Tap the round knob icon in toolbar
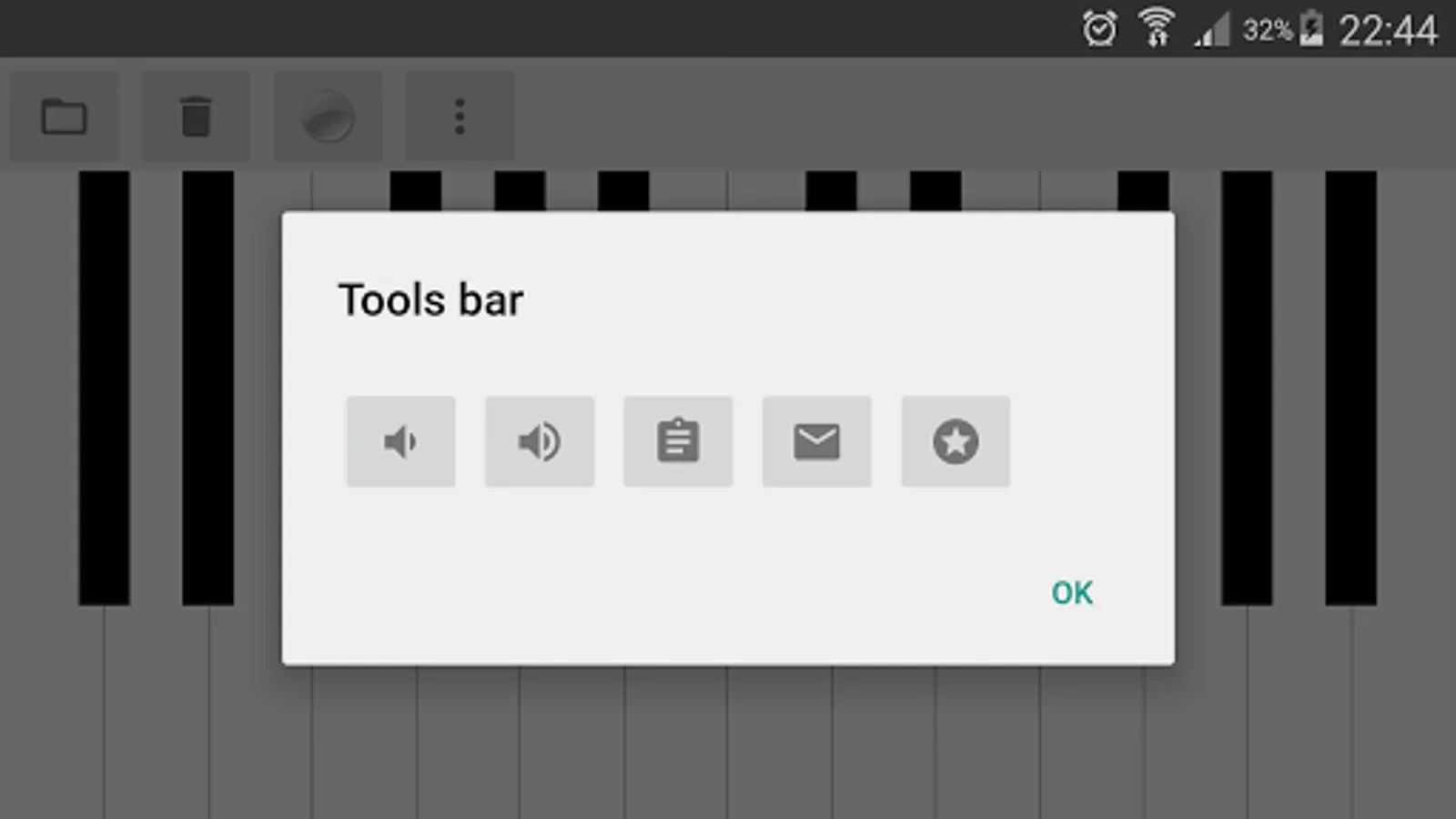The image size is (1456, 819). [328, 116]
